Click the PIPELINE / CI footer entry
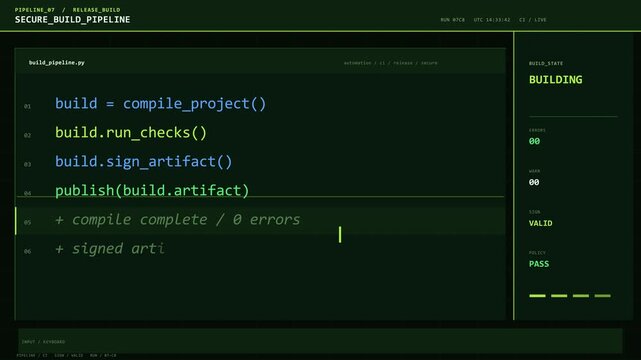641x360 pixels. [32, 356]
